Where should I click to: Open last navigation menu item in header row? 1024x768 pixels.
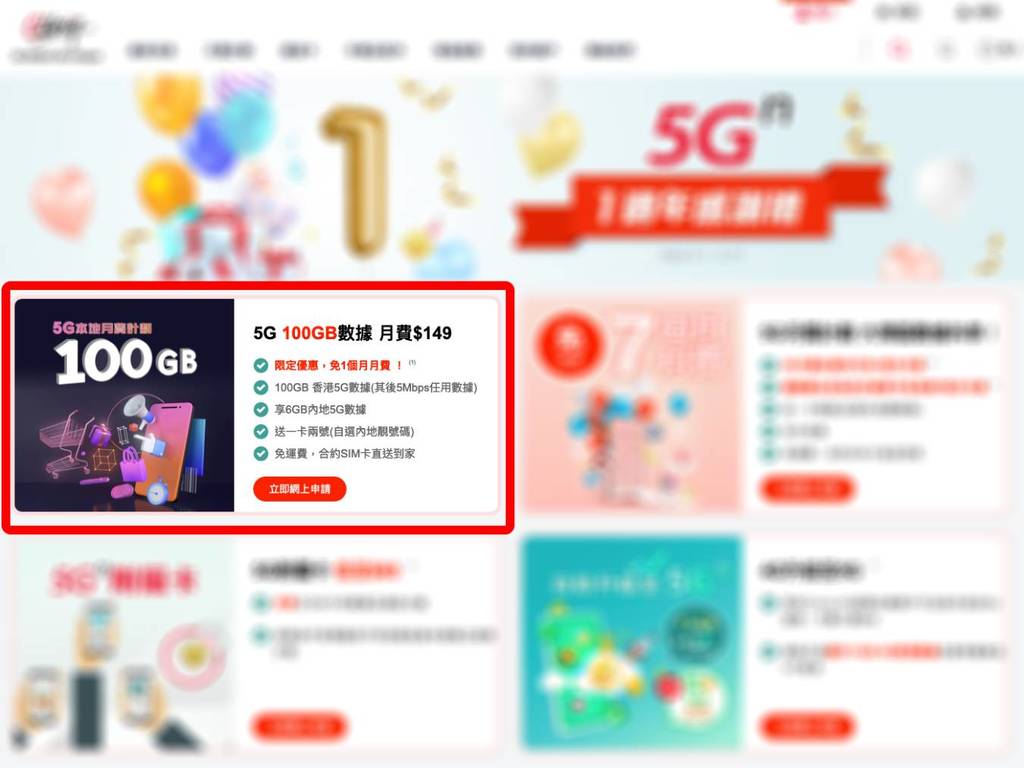pyautogui.click(x=609, y=50)
